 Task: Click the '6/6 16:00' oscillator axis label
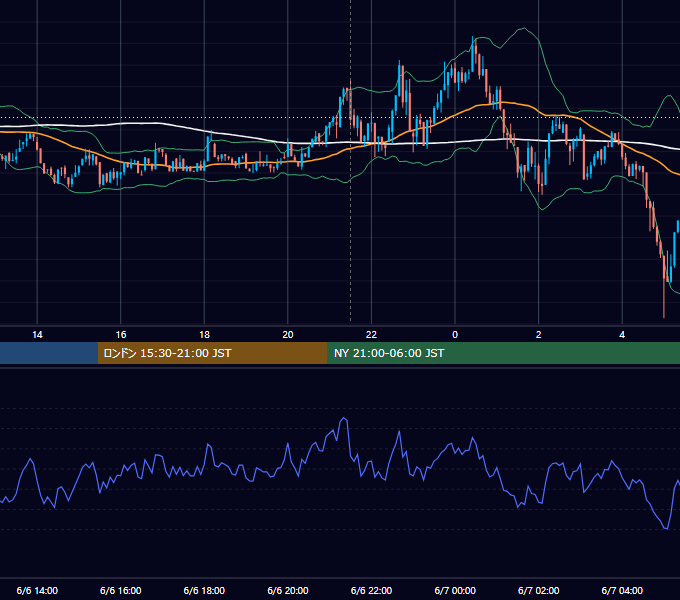tap(121, 591)
